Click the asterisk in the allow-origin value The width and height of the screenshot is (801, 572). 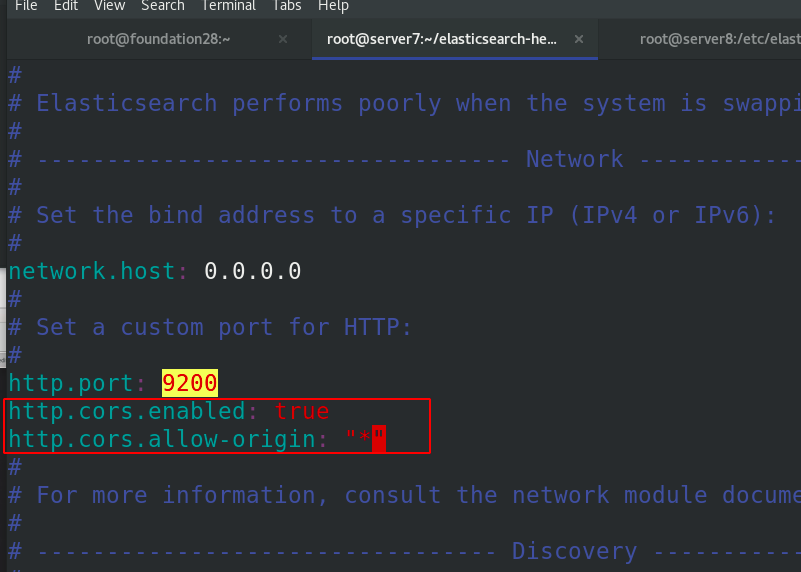pos(364,438)
